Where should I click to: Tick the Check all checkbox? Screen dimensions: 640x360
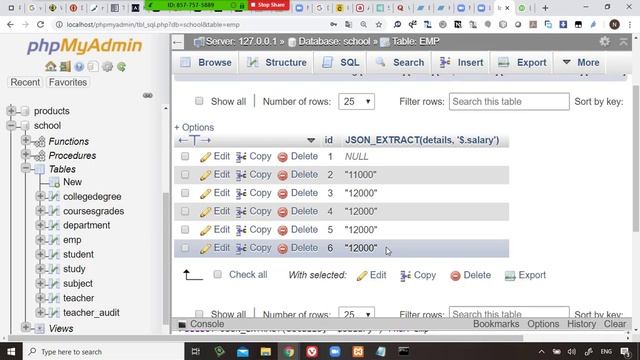pyautogui.click(x=218, y=274)
